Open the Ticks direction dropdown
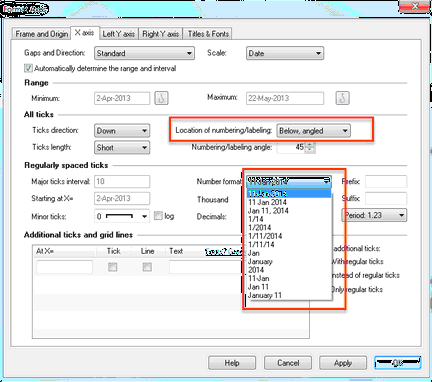This screenshot has height=382, width=432. coord(122,131)
